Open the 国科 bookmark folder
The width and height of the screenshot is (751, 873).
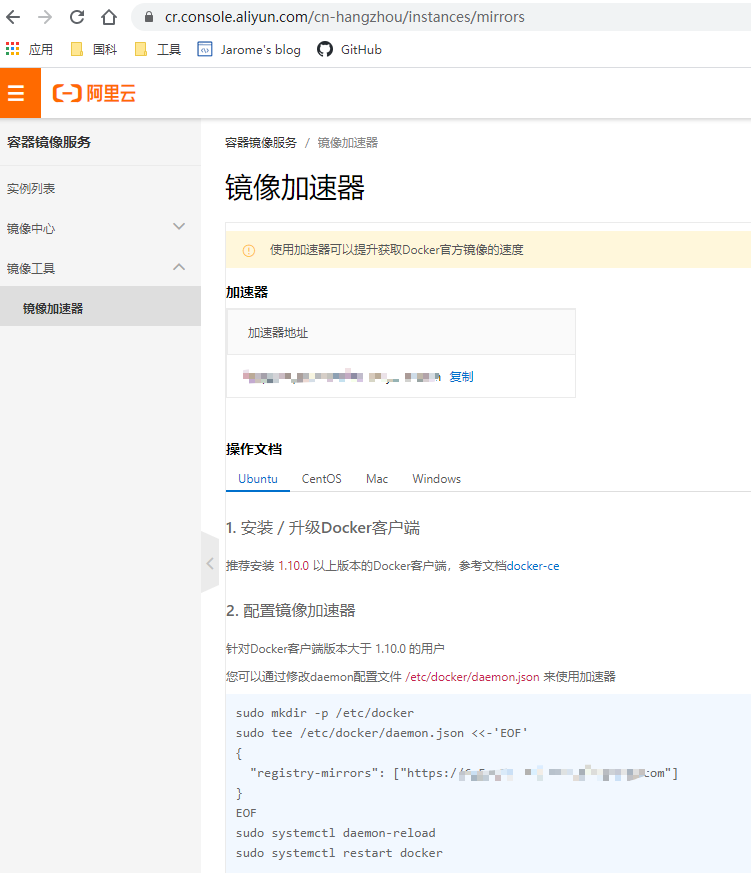pos(94,49)
